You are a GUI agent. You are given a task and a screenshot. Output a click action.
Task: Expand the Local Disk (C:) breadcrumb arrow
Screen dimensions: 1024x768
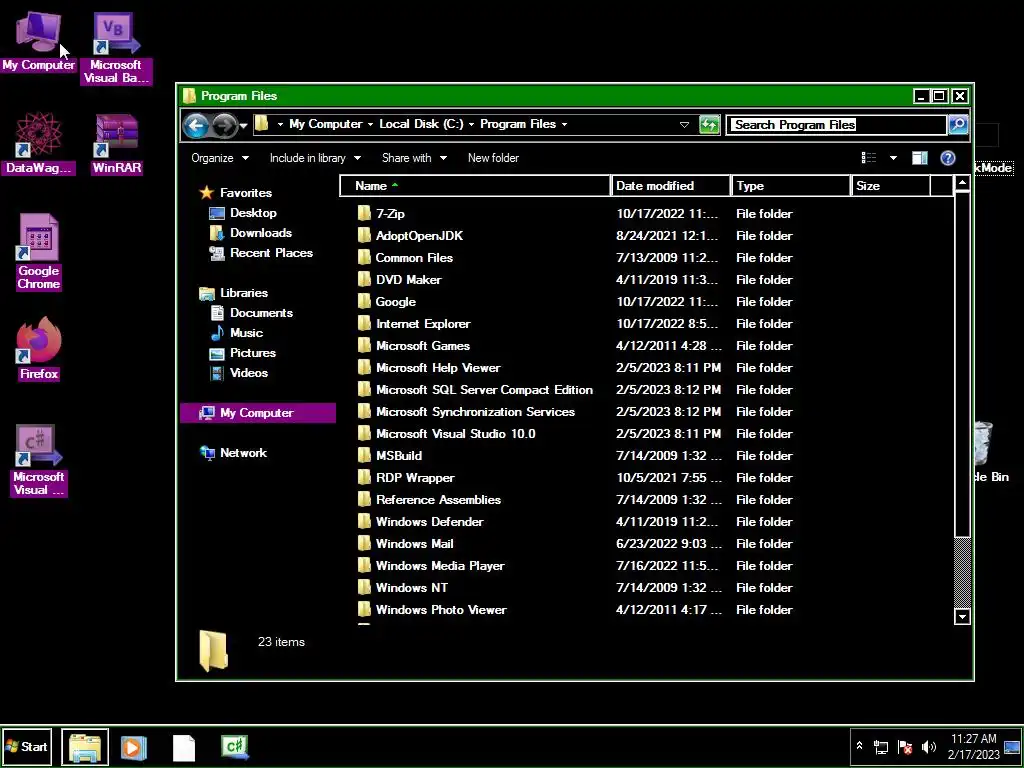pos(471,124)
